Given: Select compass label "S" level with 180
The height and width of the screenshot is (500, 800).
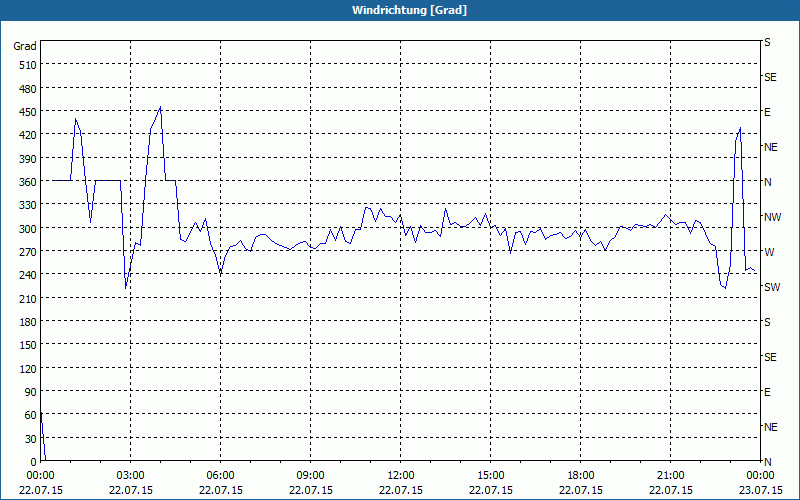Looking at the screenshot, I should click(x=767, y=322).
